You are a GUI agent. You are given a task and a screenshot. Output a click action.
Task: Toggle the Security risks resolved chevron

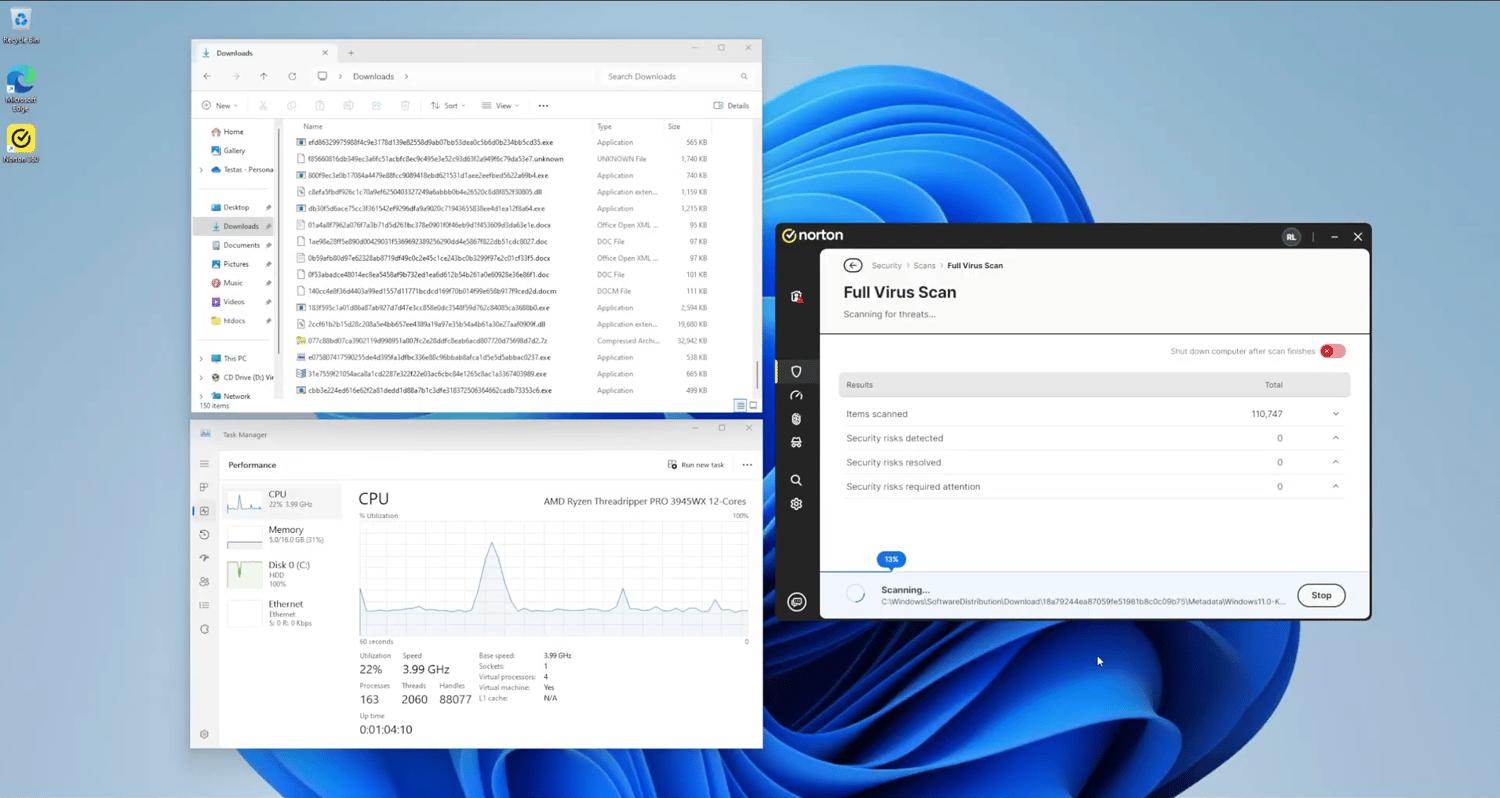coord(1335,462)
